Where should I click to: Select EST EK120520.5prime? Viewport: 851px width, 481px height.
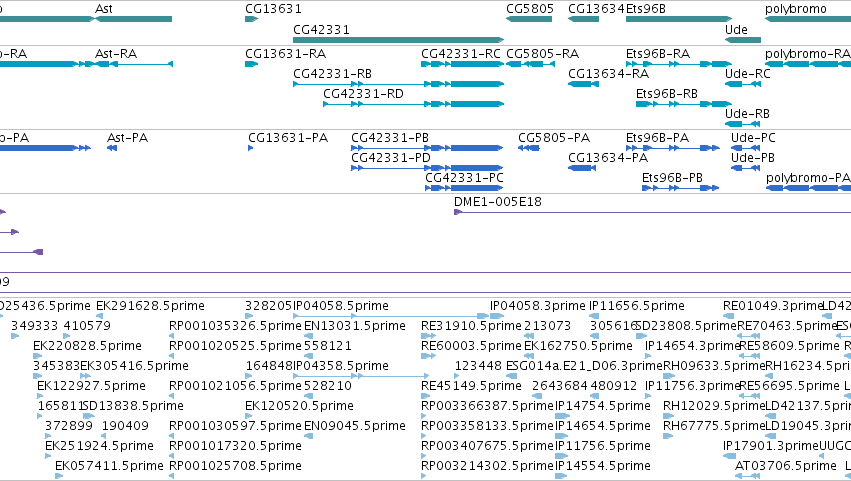(299, 407)
